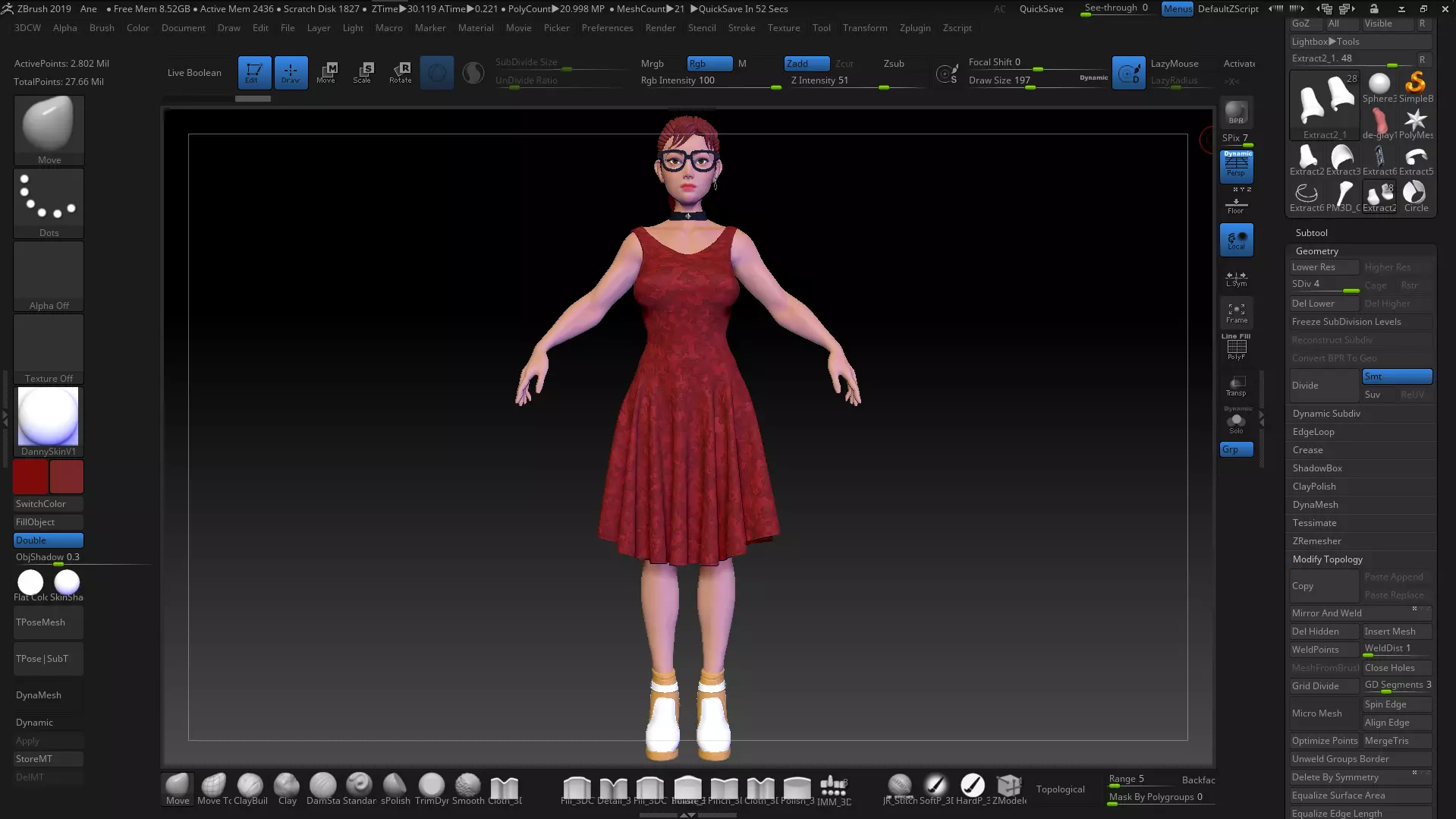The height and width of the screenshot is (819, 1456).
Task: Select the sPolish brush icon
Action: tap(395, 789)
